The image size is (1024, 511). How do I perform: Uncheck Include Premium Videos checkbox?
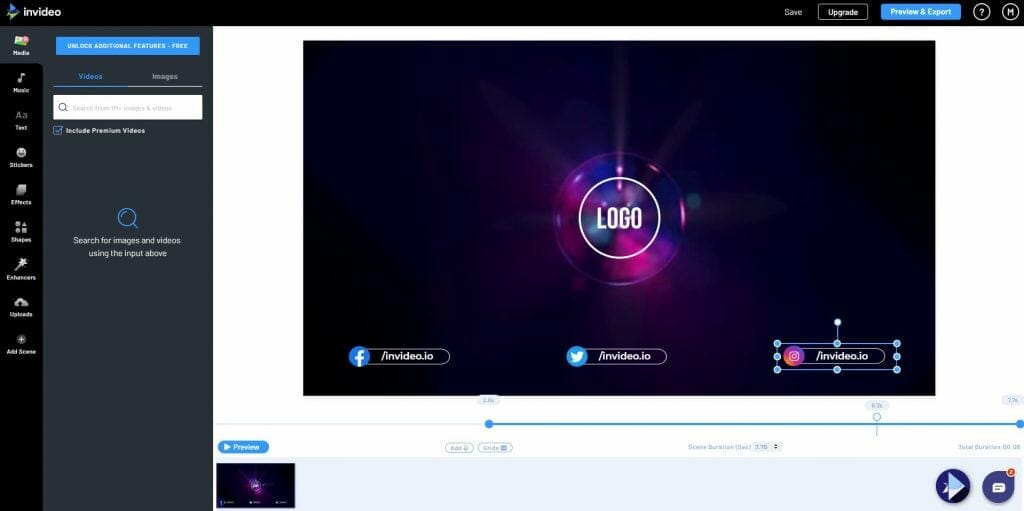point(58,131)
